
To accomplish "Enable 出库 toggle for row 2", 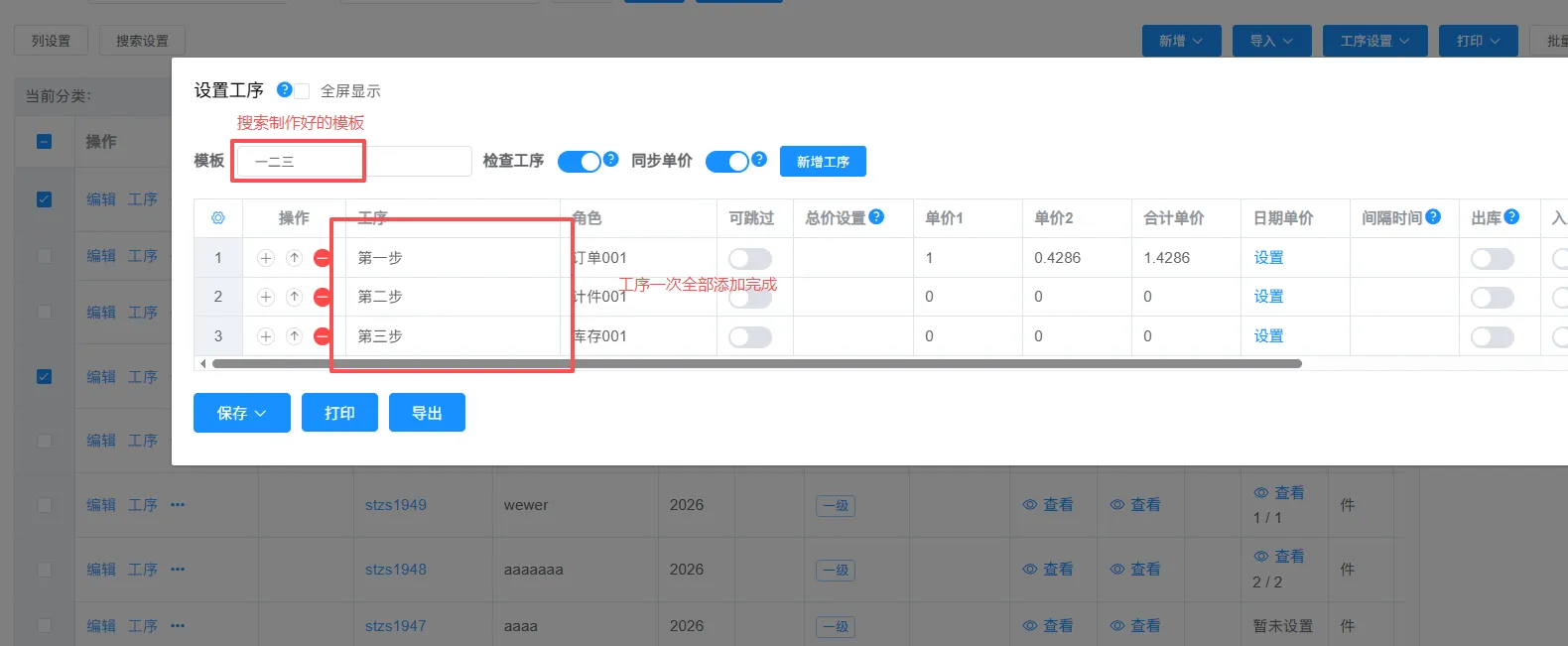I will point(1492,298).
